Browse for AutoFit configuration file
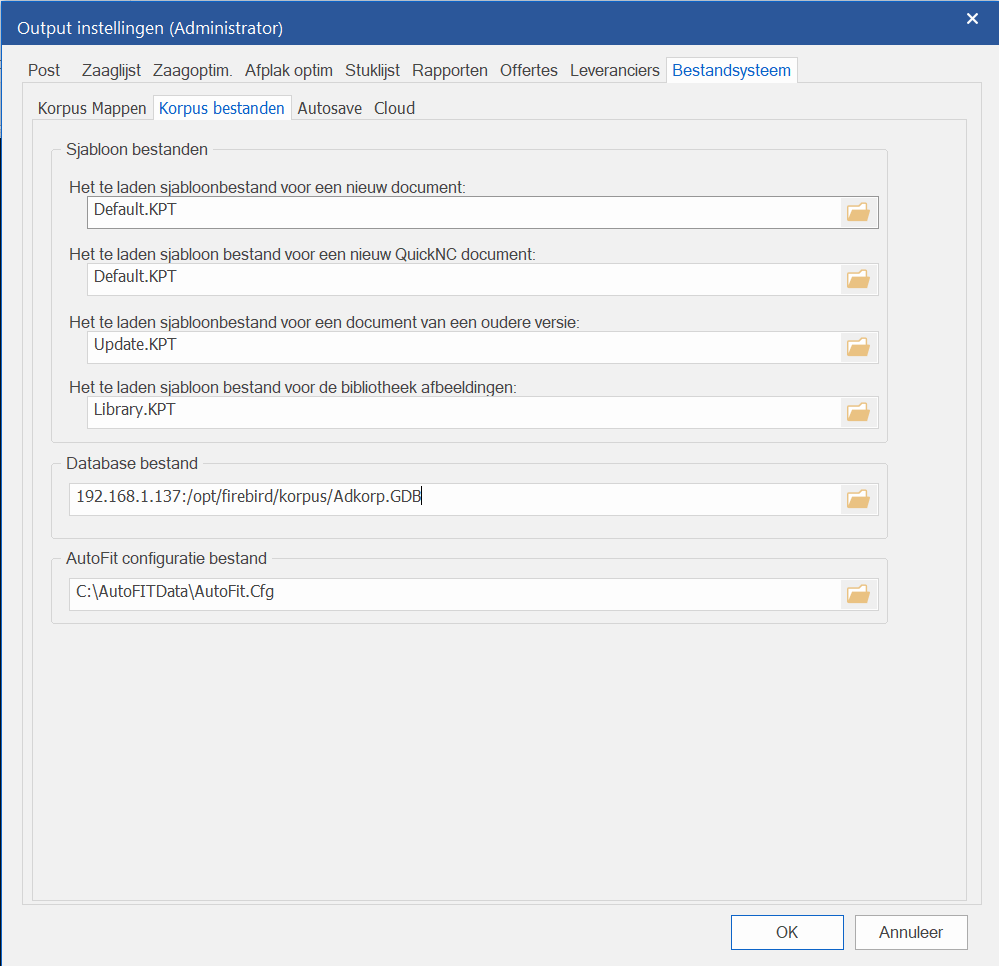 (858, 594)
